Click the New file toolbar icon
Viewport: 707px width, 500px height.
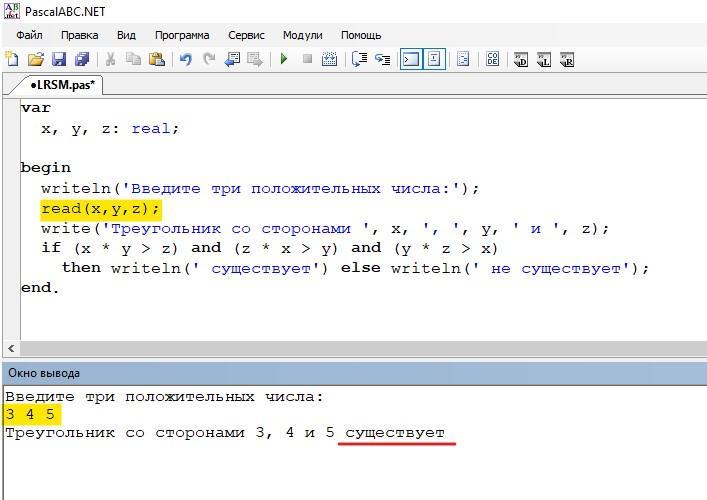click(x=12, y=59)
